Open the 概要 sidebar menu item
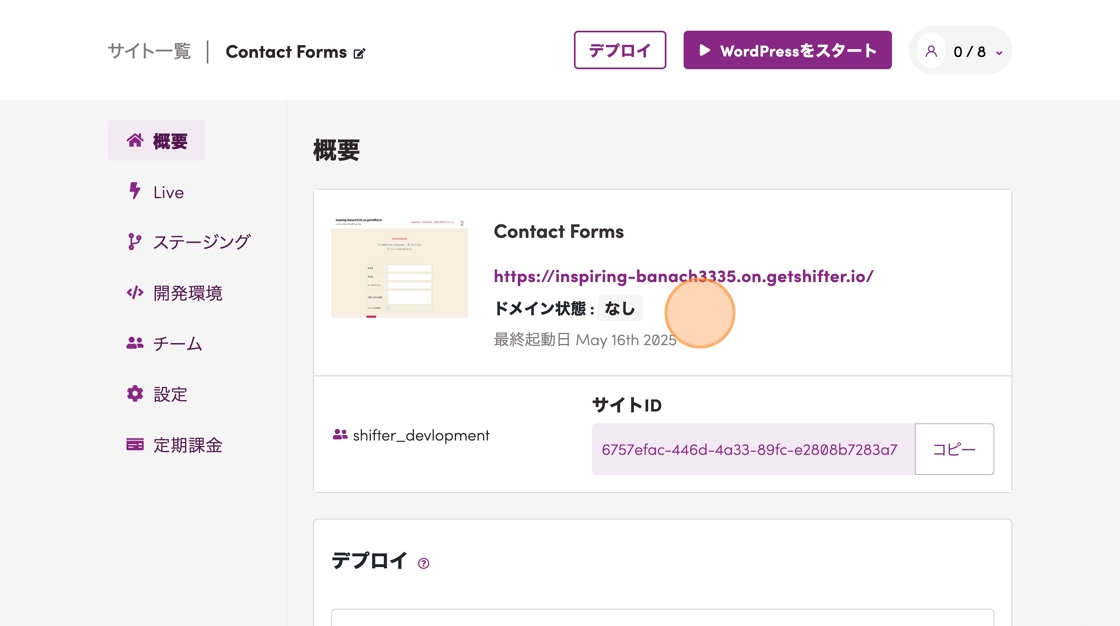The image size is (1120, 626). coord(170,141)
